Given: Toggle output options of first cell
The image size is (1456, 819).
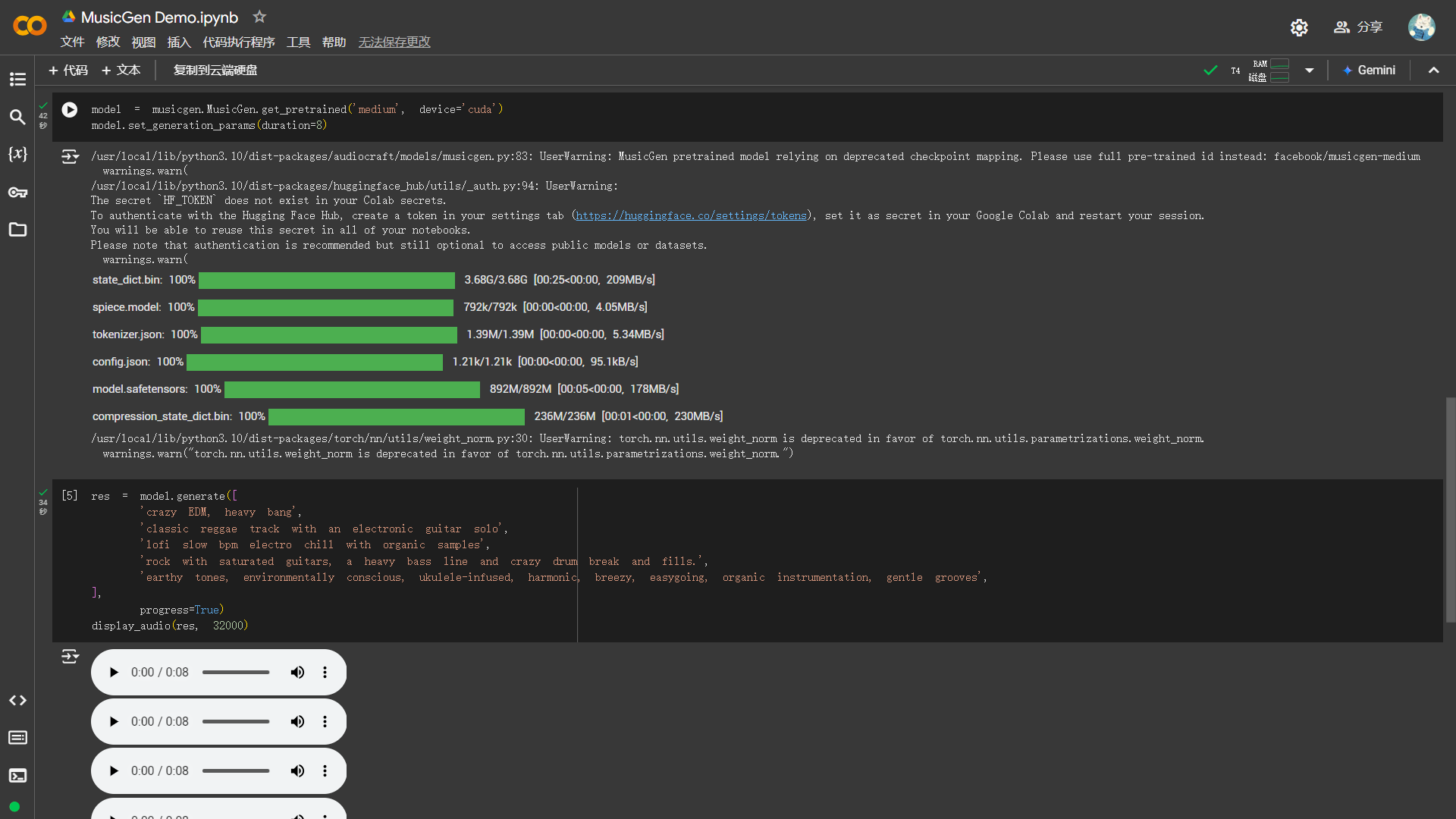Looking at the screenshot, I should (70, 157).
